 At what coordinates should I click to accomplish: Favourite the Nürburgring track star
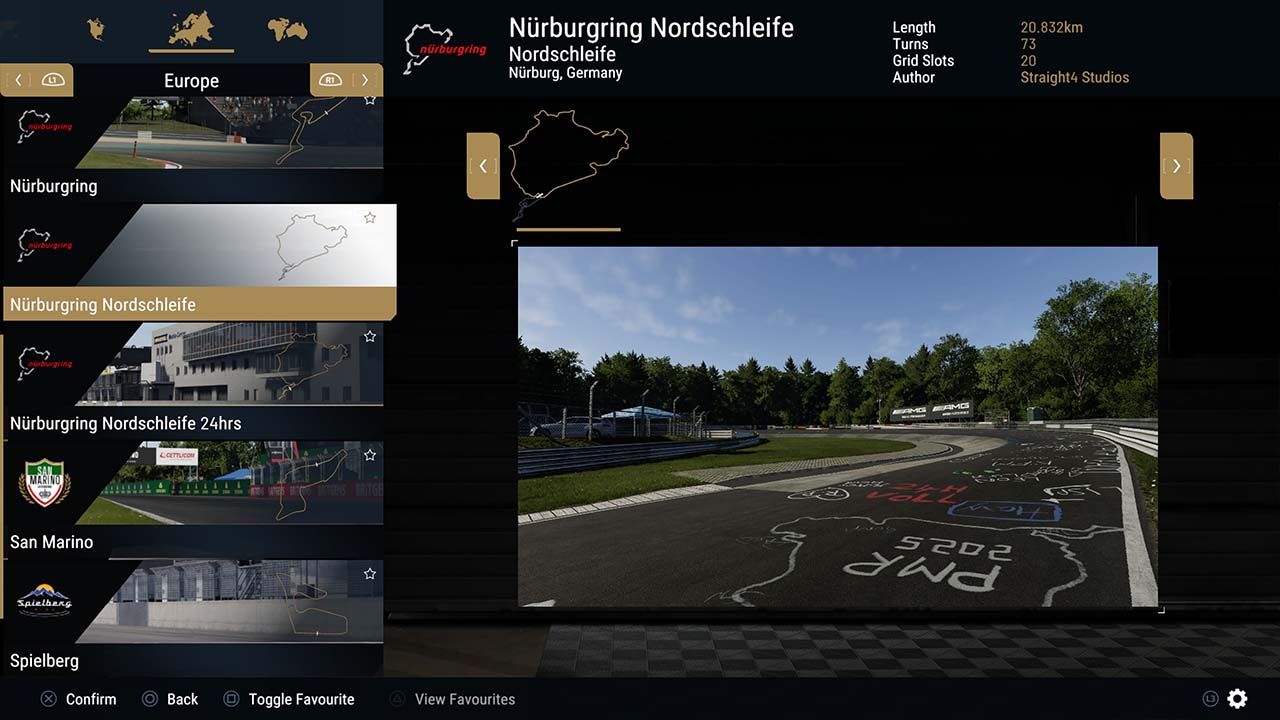pos(370,99)
